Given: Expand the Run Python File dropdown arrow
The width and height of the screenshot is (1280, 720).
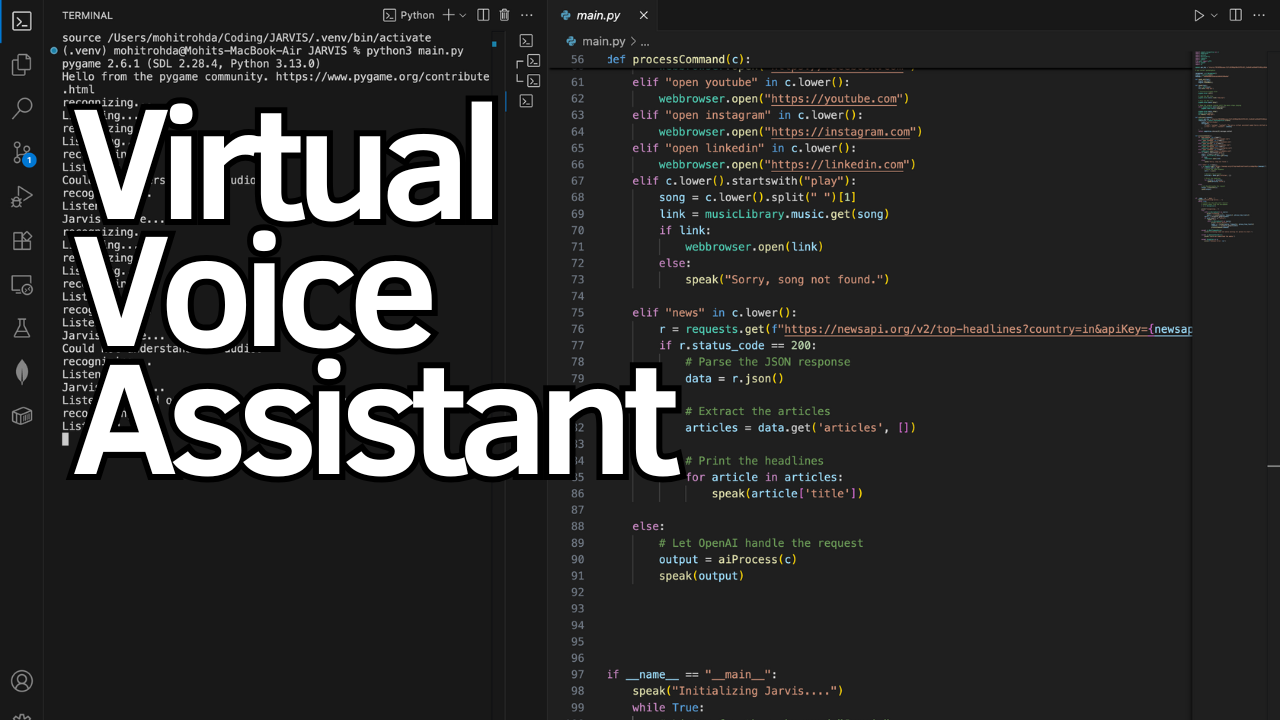Looking at the screenshot, I should click(1214, 15).
